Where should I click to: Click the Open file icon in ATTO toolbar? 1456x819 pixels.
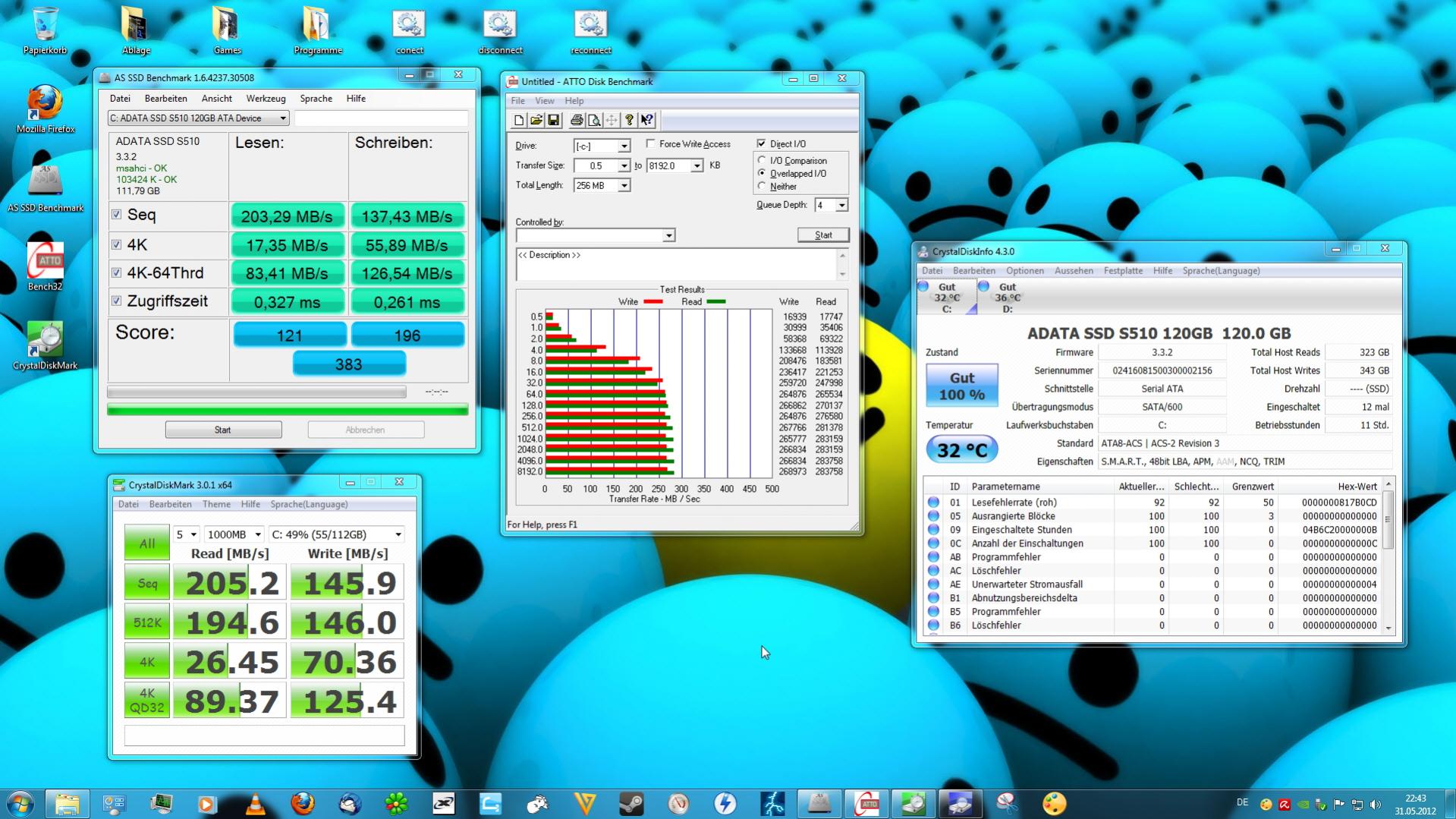tap(536, 120)
